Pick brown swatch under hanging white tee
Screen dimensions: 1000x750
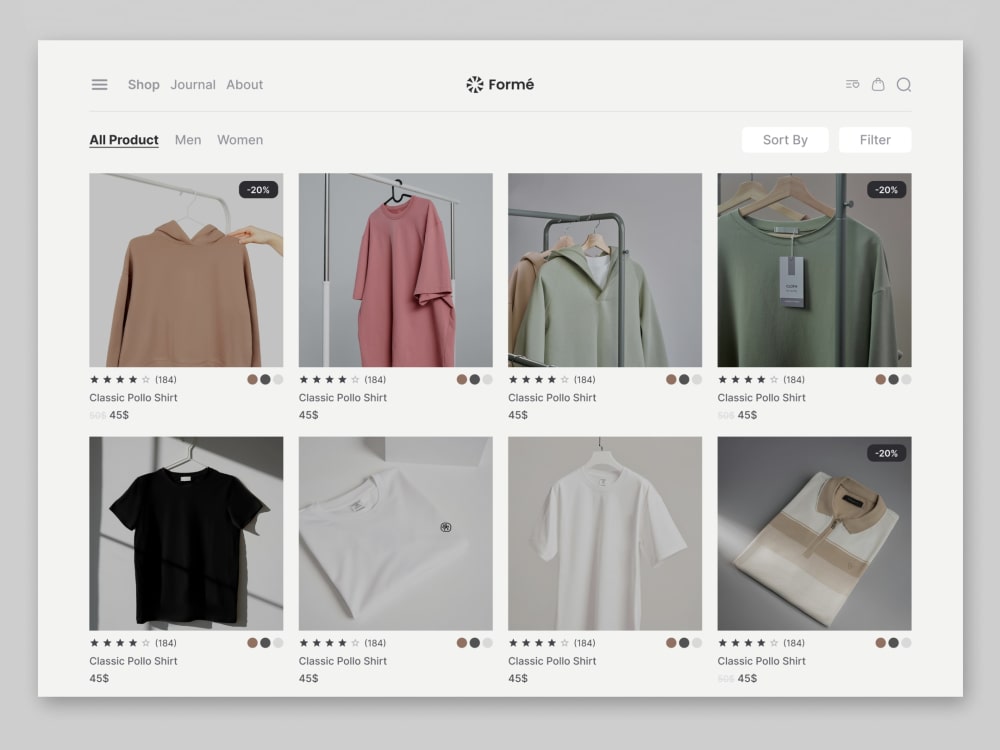[671, 643]
